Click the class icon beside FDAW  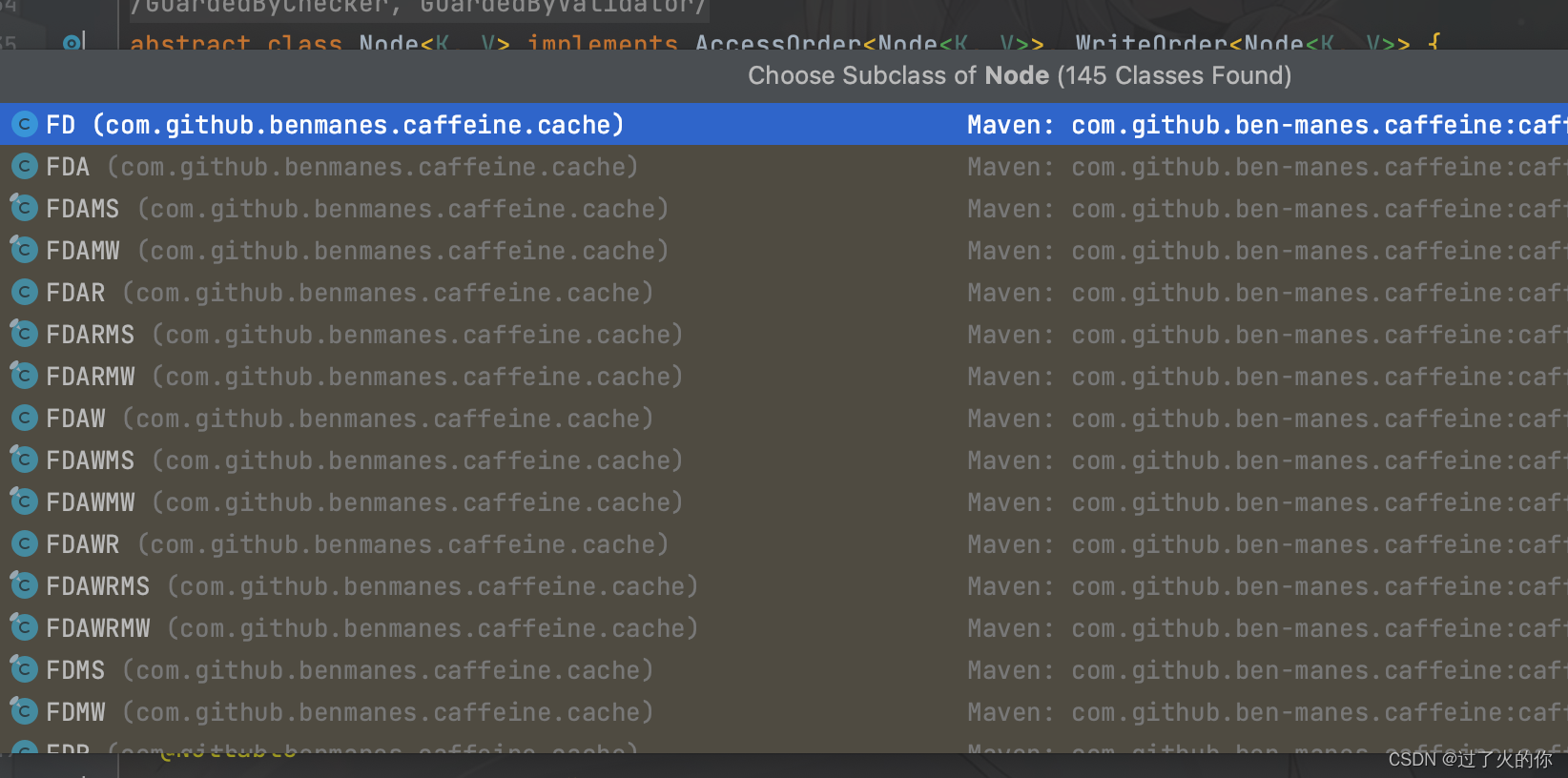point(24,418)
